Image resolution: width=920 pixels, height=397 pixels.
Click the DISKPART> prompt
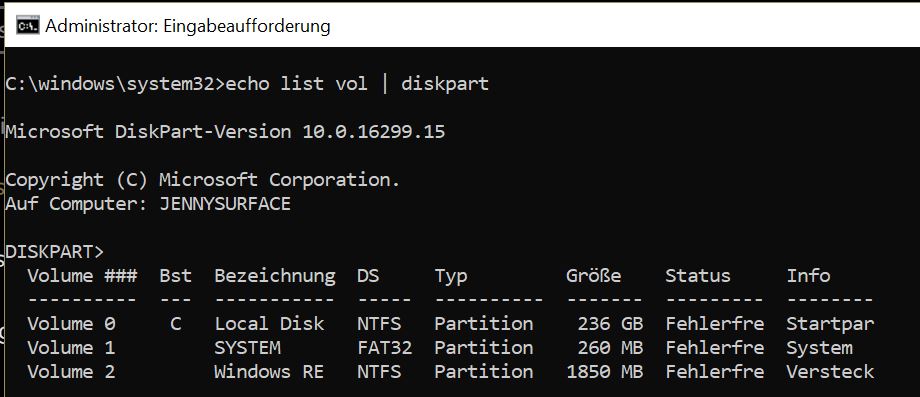[x=55, y=252]
